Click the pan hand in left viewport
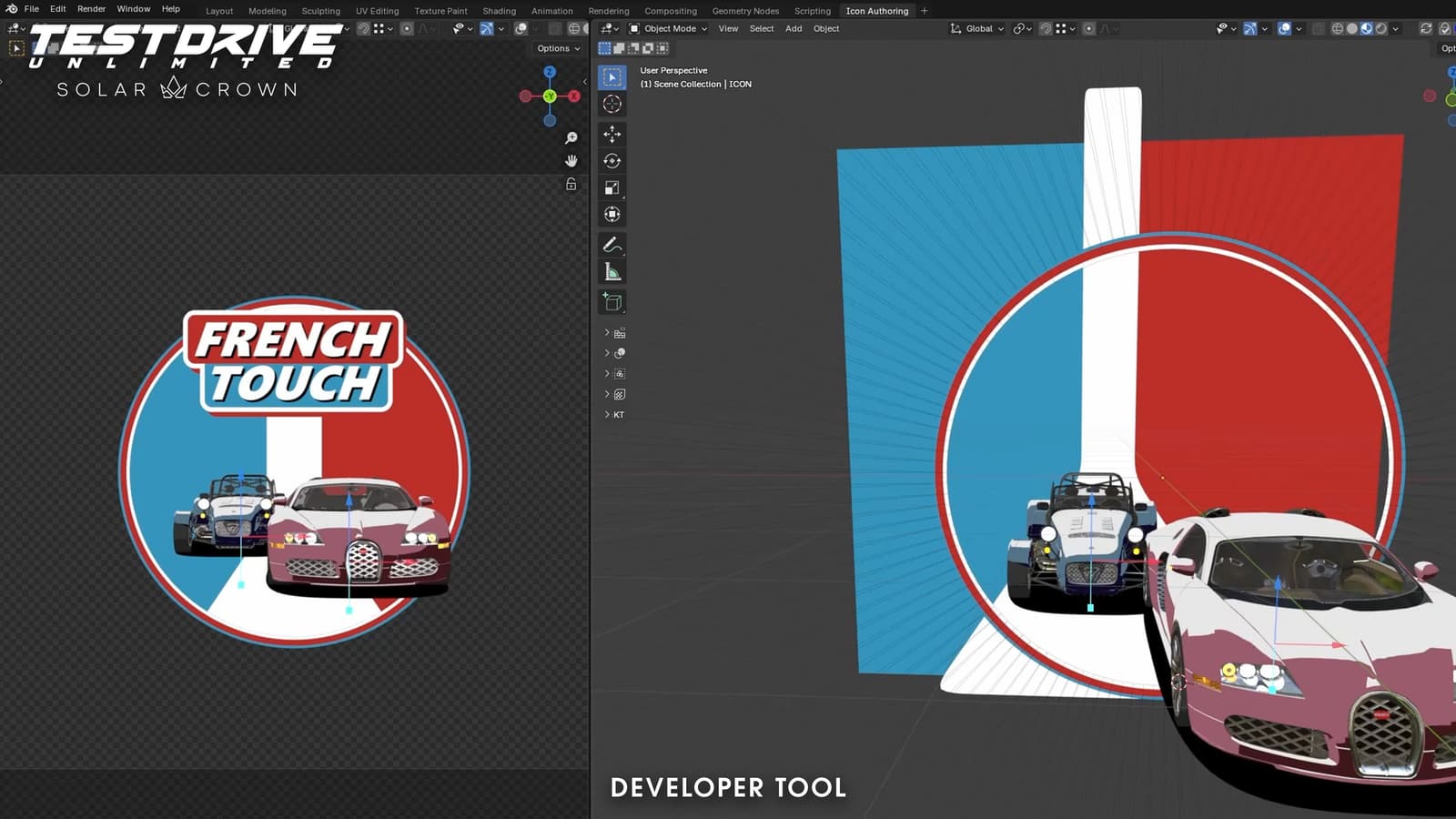Screen dimensions: 1456x819 (571, 161)
